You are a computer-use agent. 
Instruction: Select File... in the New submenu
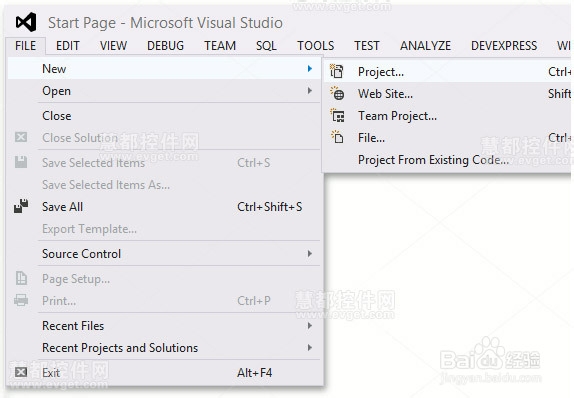point(447,138)
